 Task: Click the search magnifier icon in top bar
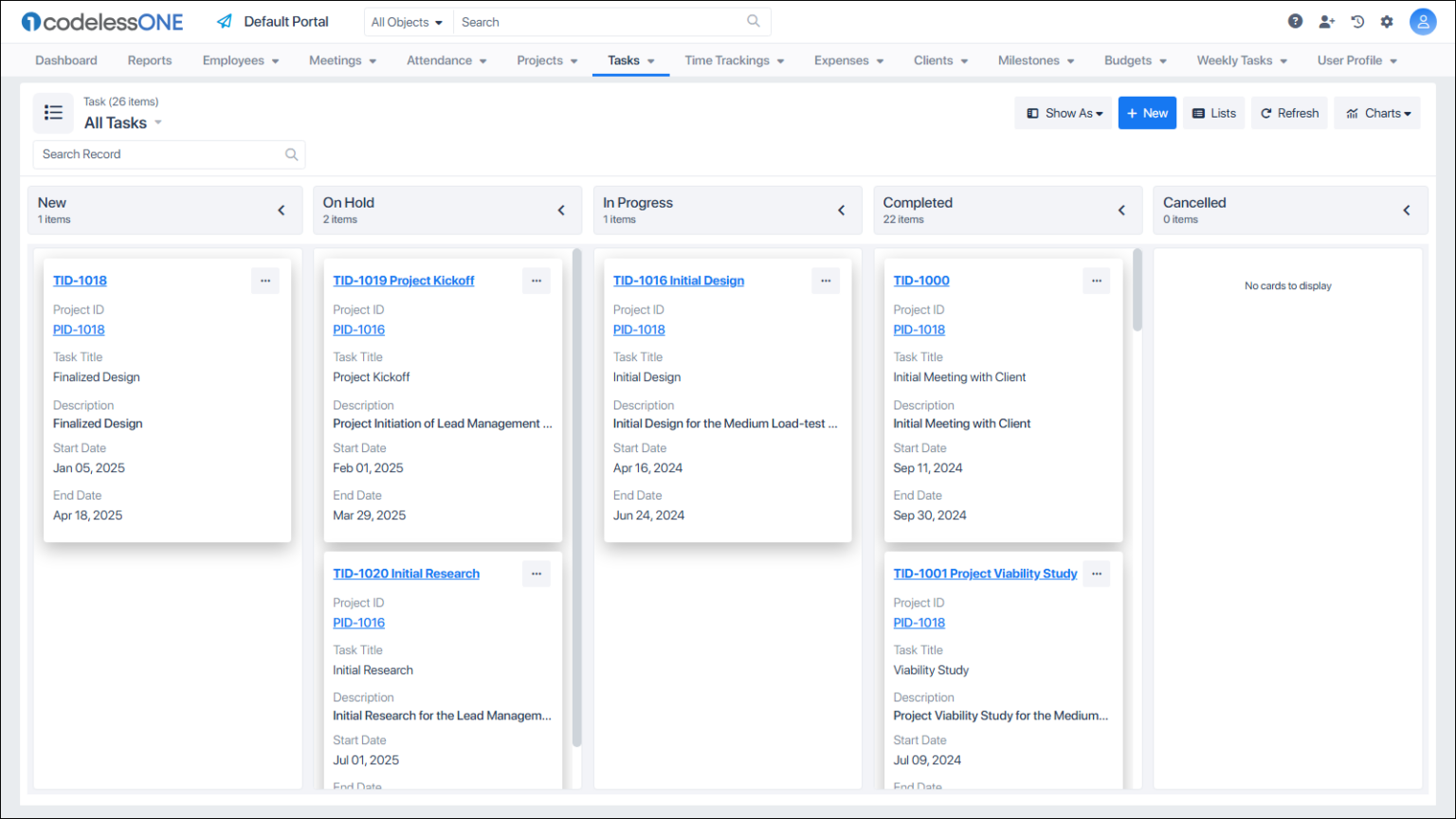(x=754, y=21)
